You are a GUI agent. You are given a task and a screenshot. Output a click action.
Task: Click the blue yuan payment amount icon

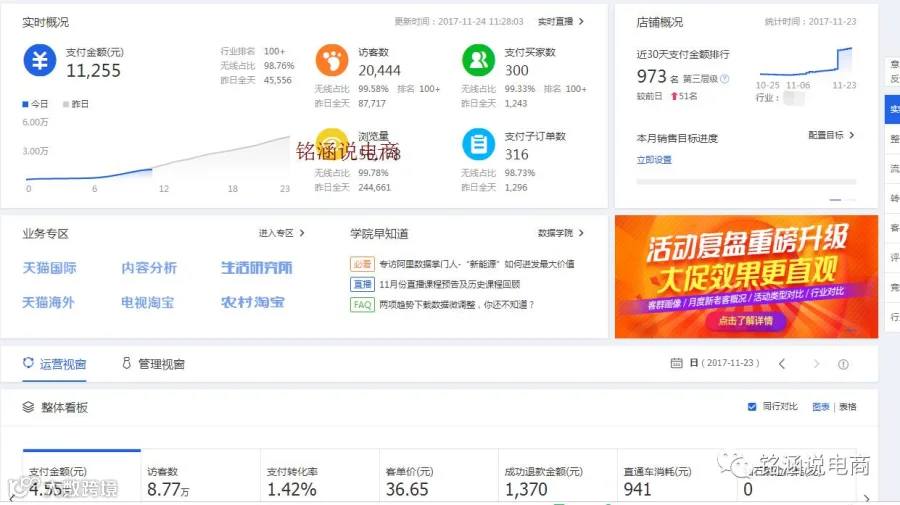coord(40,60)
